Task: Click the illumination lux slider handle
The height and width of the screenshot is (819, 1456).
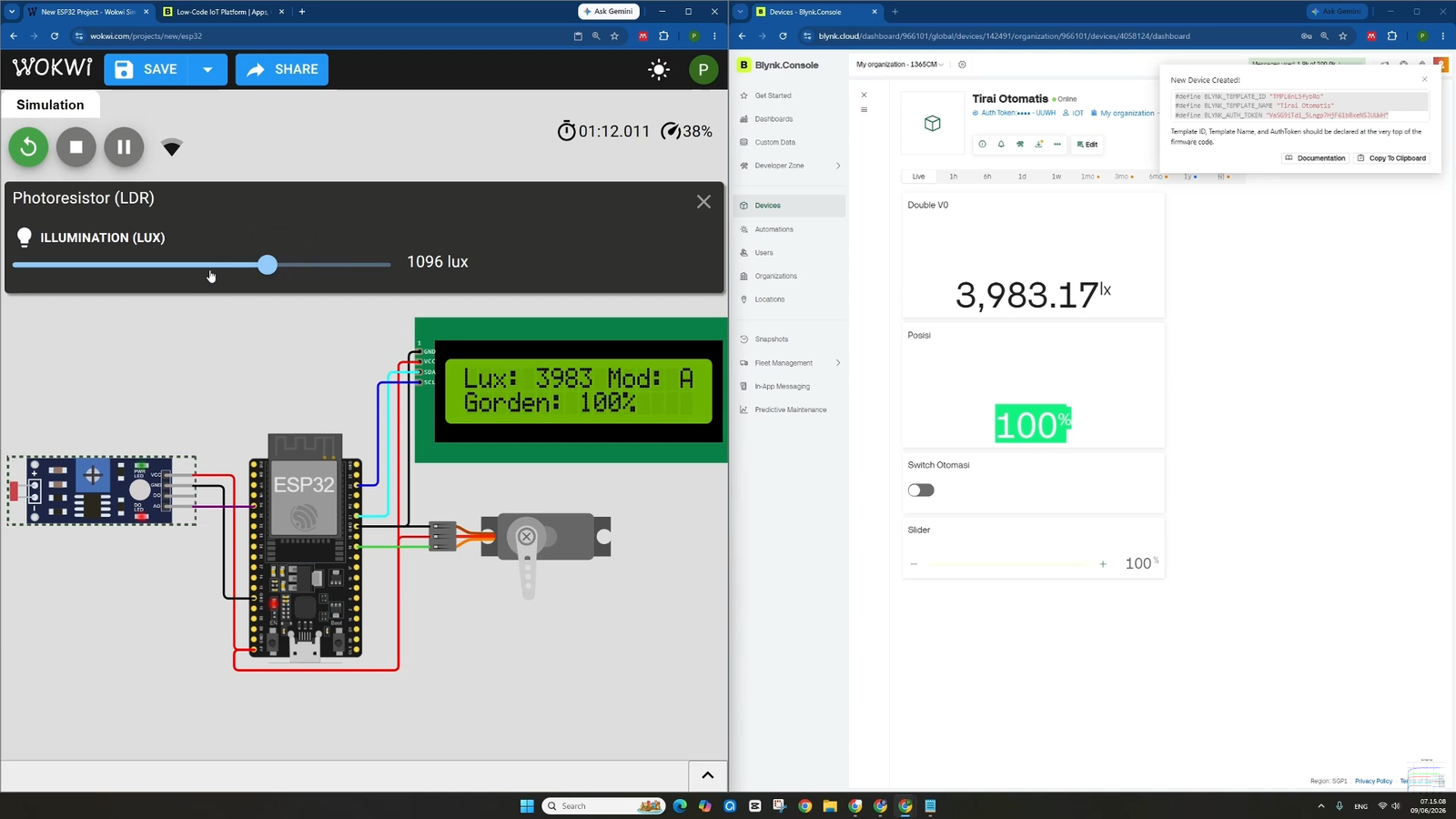Action: [267, 265]
